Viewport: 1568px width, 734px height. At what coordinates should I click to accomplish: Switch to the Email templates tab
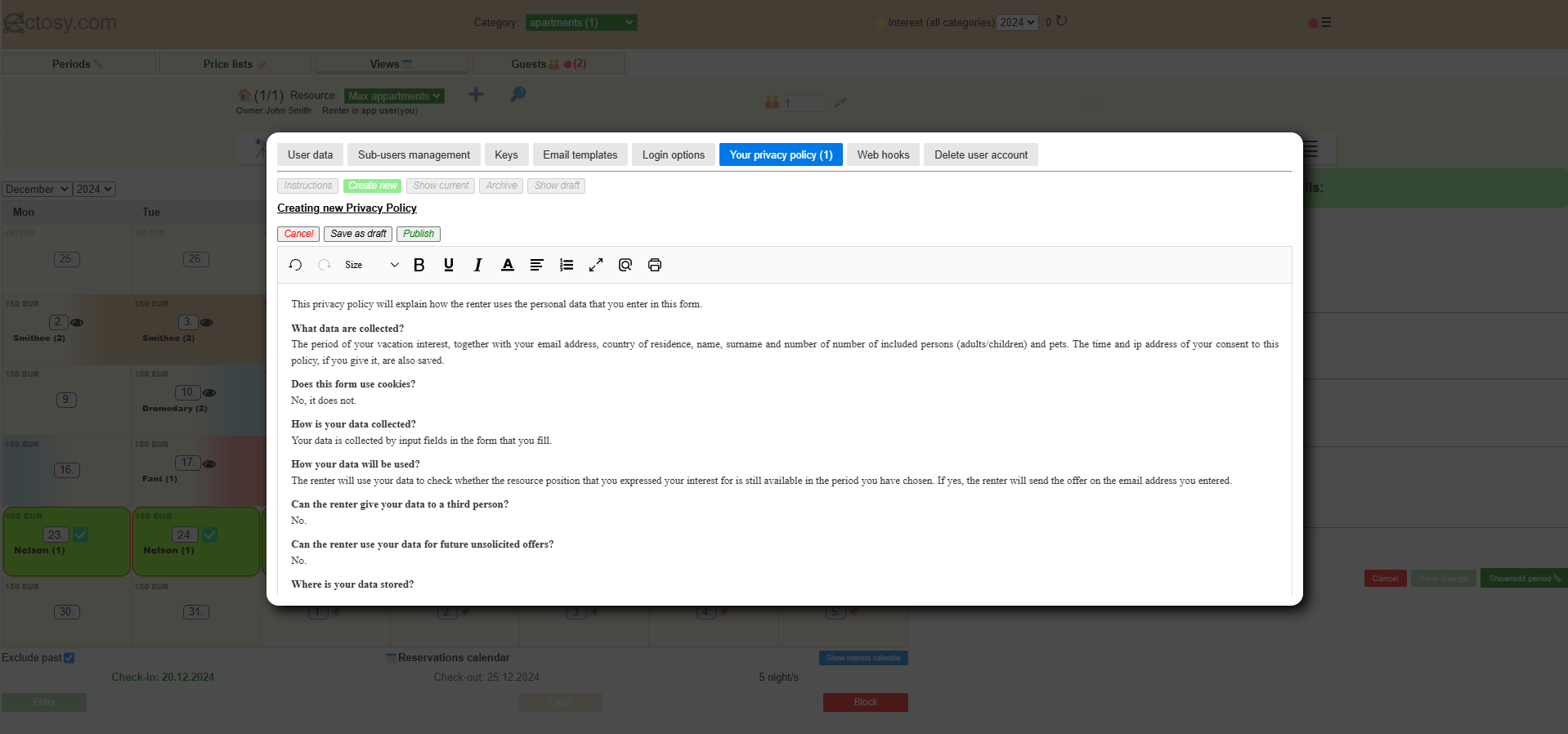580,154
